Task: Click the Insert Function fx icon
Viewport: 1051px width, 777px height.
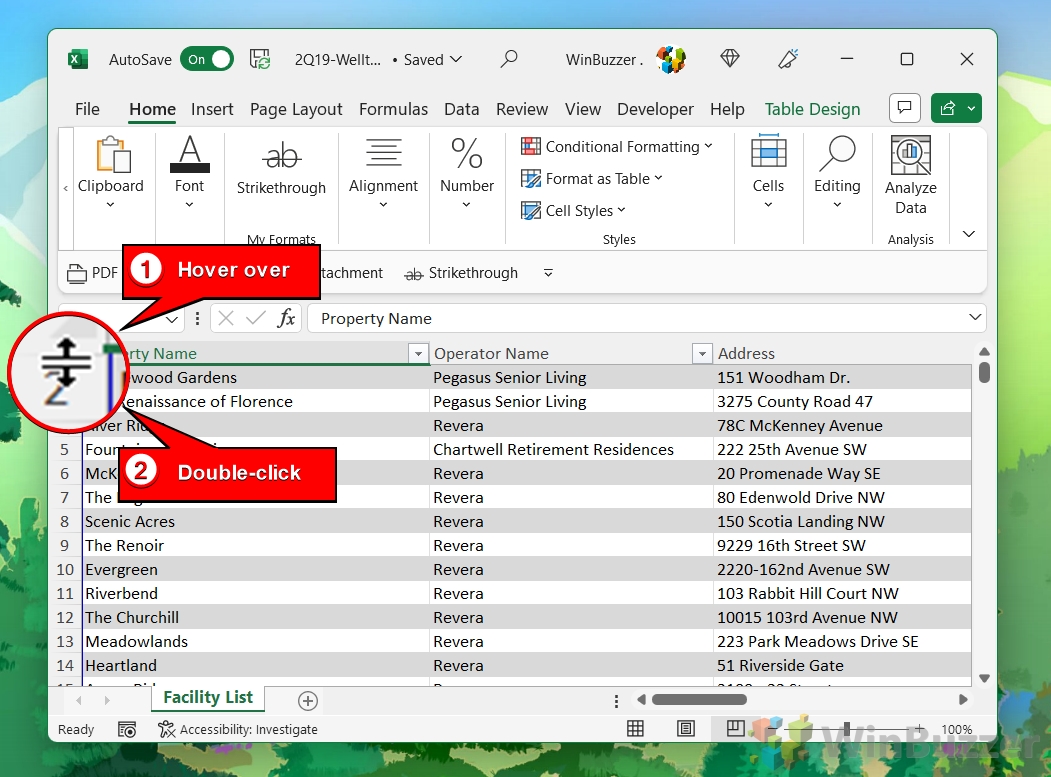Action: pyautogui.click(x=287, y=319)
